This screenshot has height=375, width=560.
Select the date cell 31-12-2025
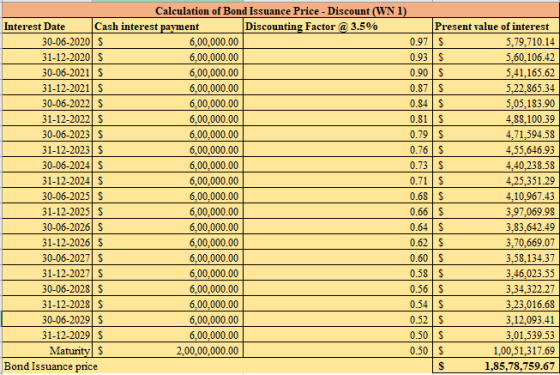pos(47,211)
